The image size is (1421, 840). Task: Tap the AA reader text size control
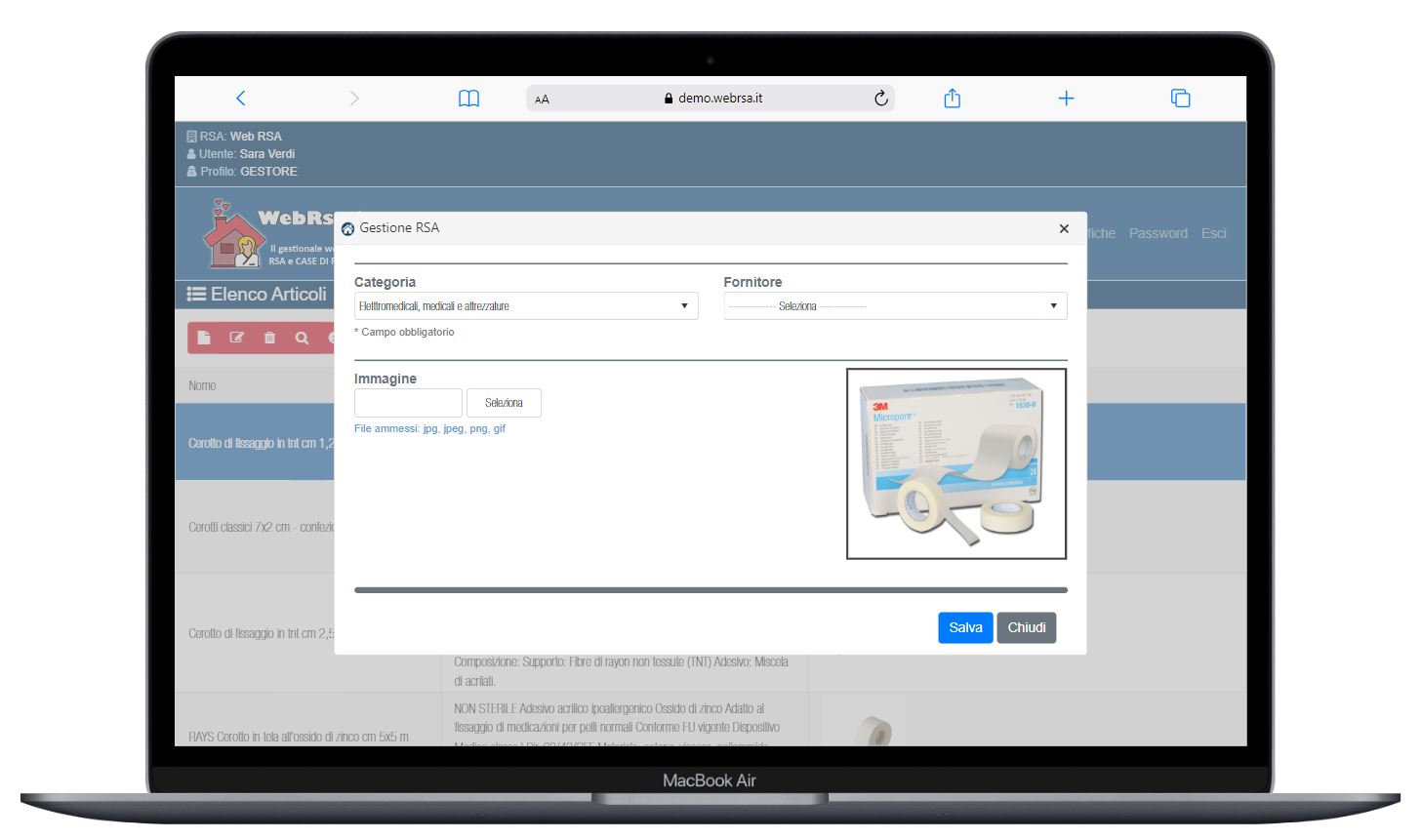(x=543, y=100)
